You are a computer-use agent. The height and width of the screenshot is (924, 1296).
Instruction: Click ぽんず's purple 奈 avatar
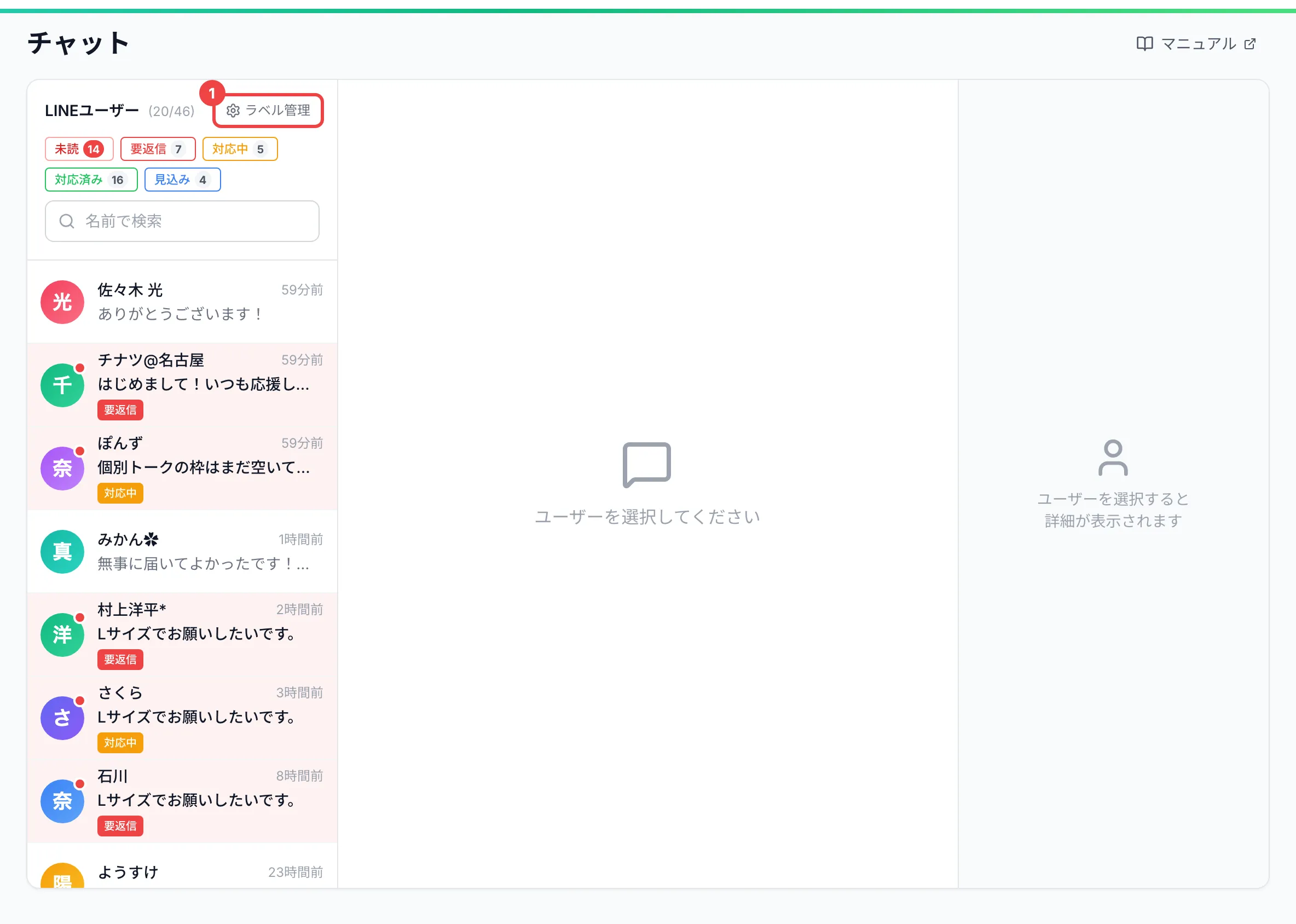click(62, 468)
